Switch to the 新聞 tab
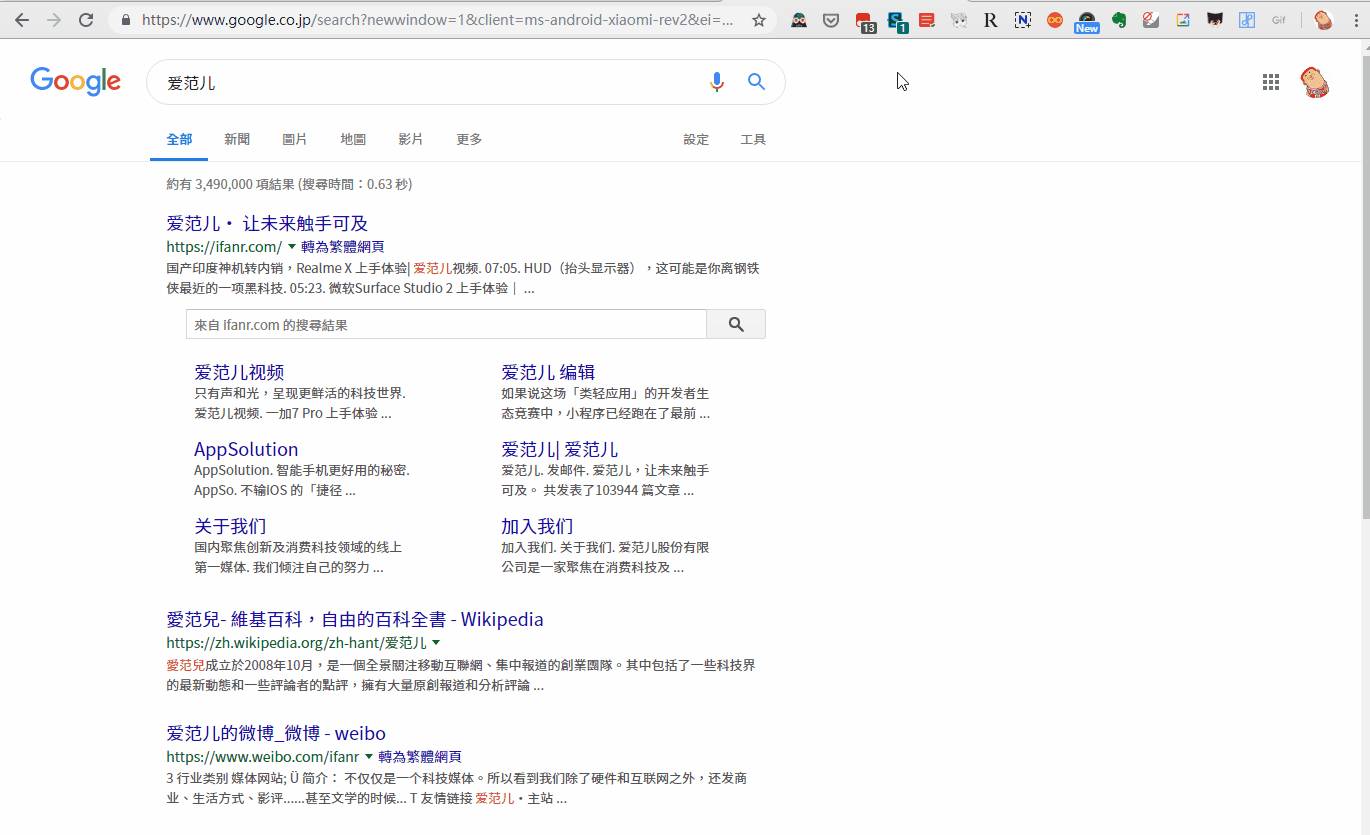The width and height of the screenshot is (1370, 835). pos(237,139)
